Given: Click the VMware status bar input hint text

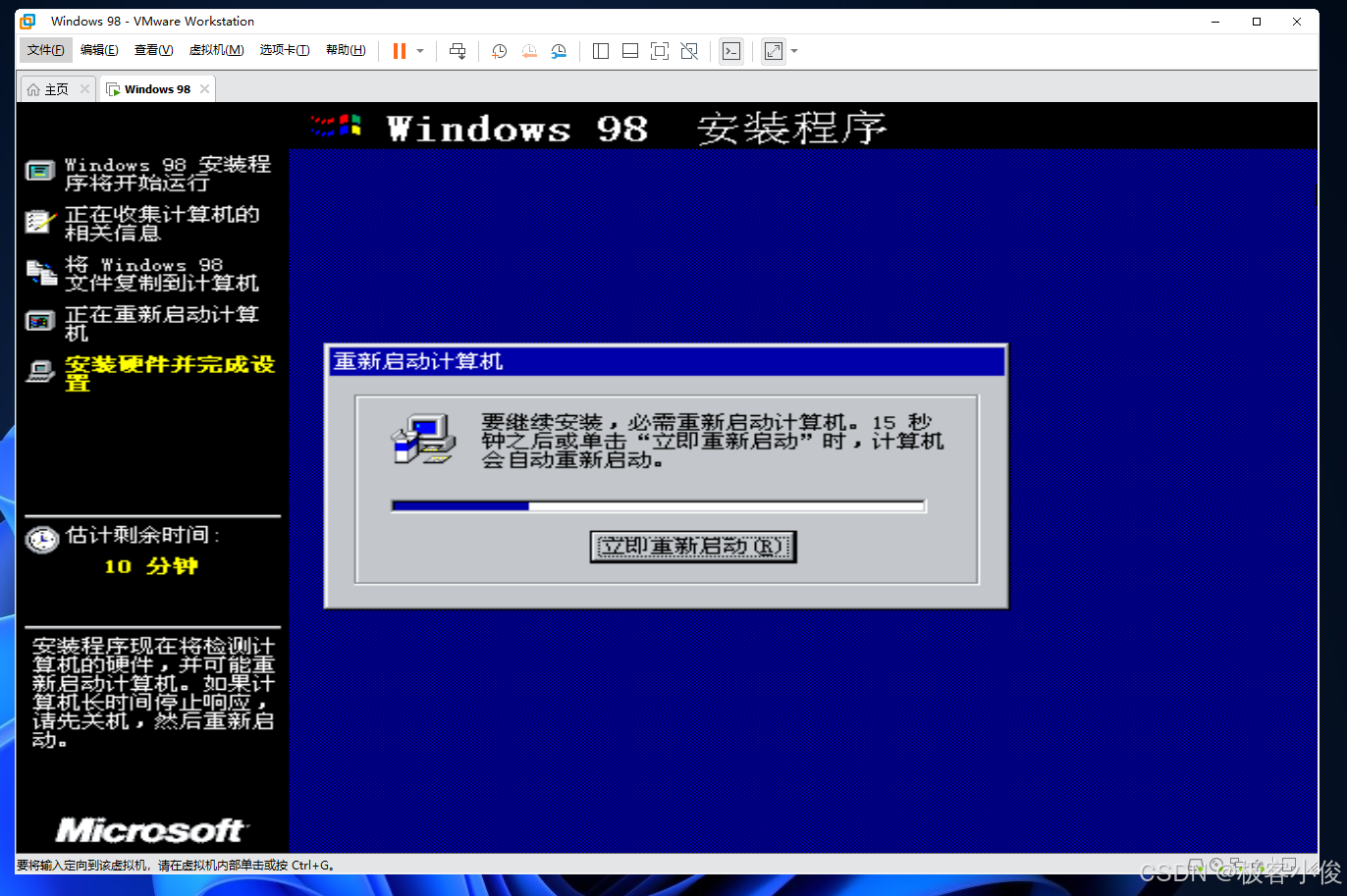Looking at the screenshot, I should click(x=177, y=865).
